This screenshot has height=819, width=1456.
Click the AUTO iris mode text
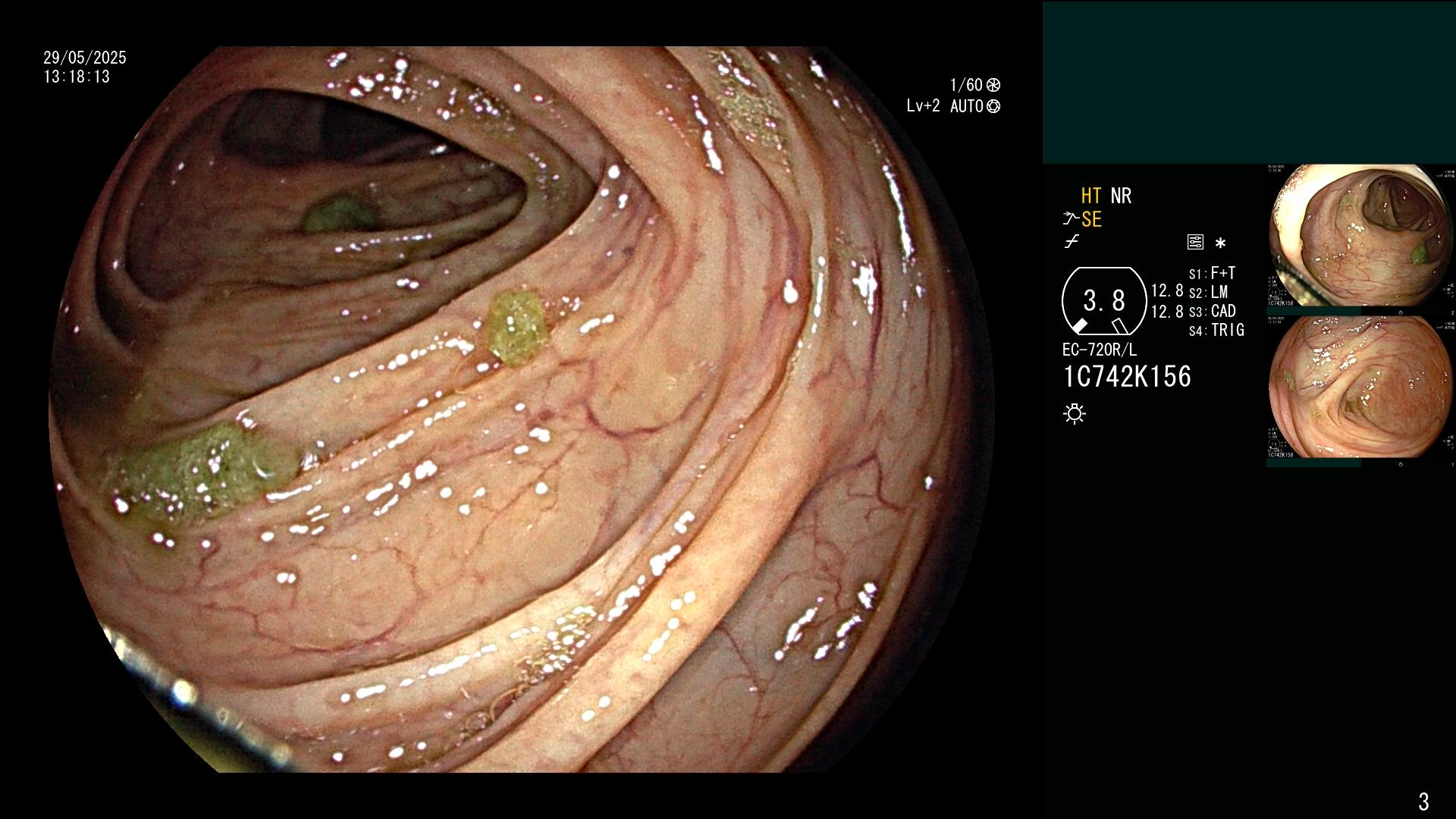pos(967,106)
